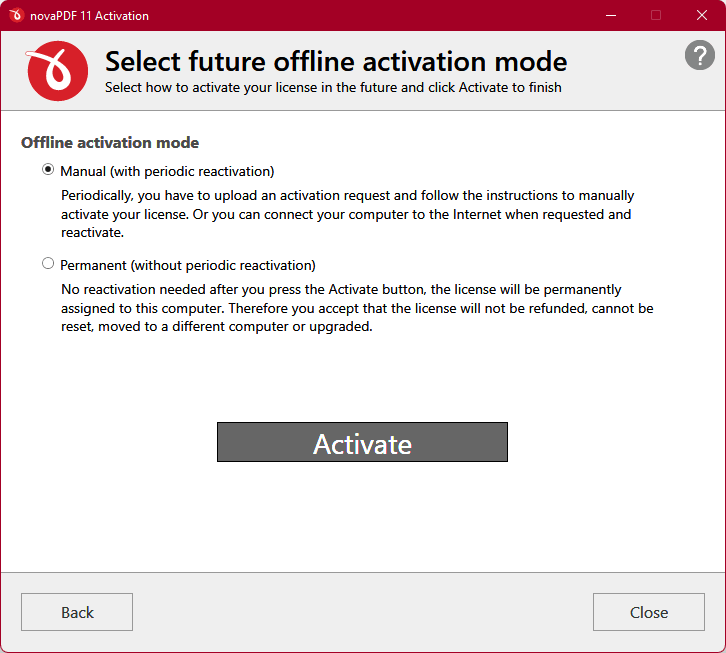This screenshot has width=726, height=653.
Task: Click the "Permanent (without periodic reactivation)" label text
Action: coord(188,265)
